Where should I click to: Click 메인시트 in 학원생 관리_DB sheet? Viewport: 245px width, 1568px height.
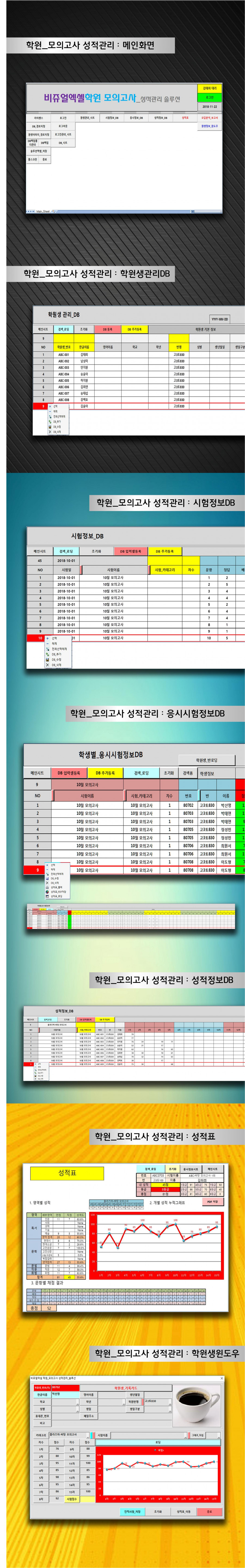[x=42, y=329]
